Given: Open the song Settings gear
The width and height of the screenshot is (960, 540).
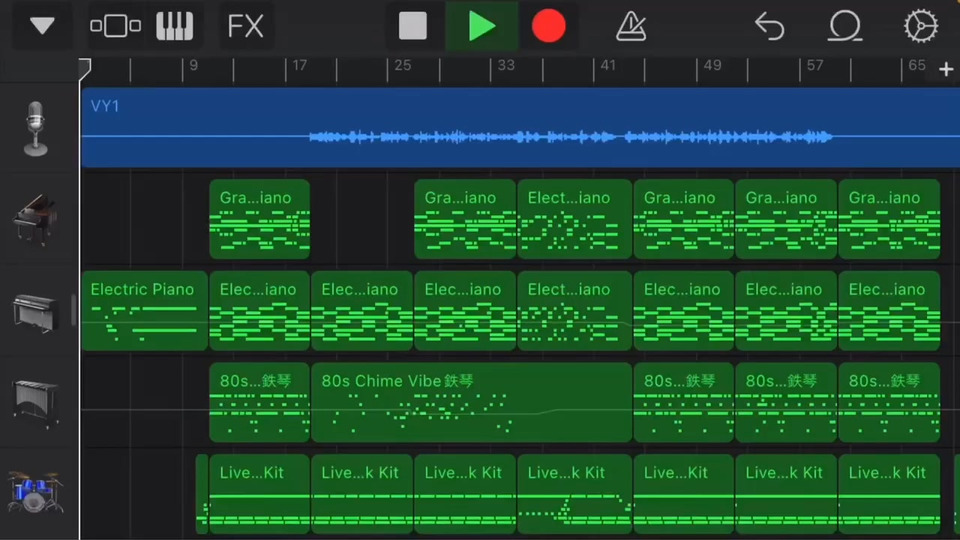Looking at the screenshot, I should click(x=921, y=26).
